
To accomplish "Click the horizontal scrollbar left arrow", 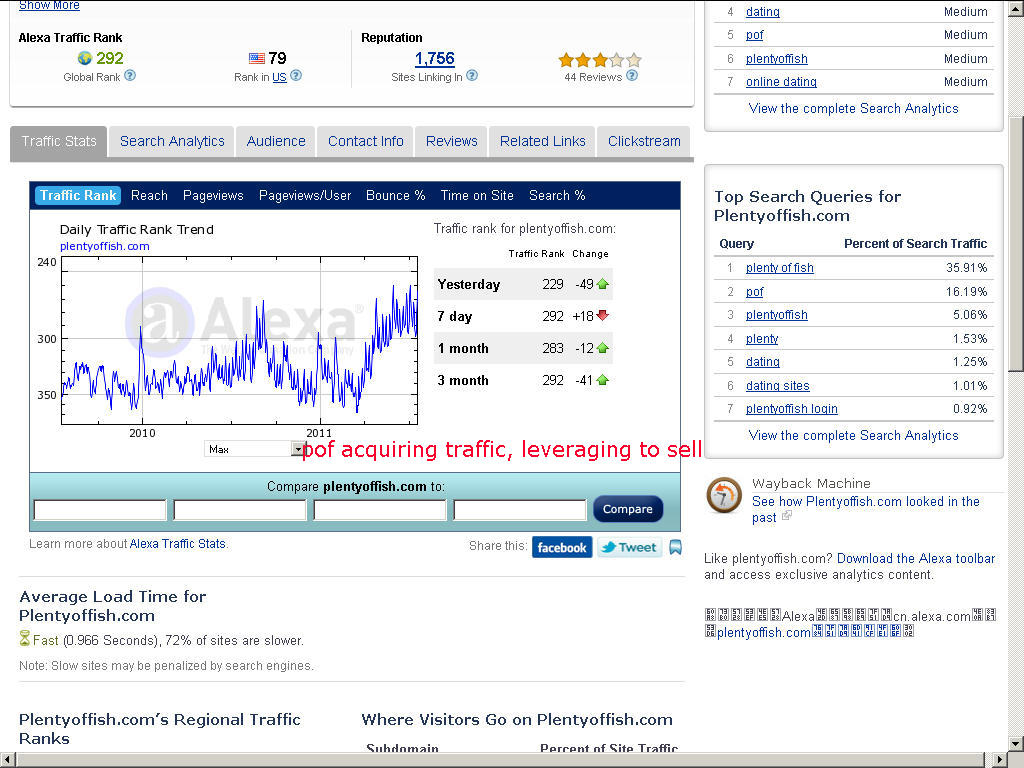I will pyautogui.click(x=7, y=760).
